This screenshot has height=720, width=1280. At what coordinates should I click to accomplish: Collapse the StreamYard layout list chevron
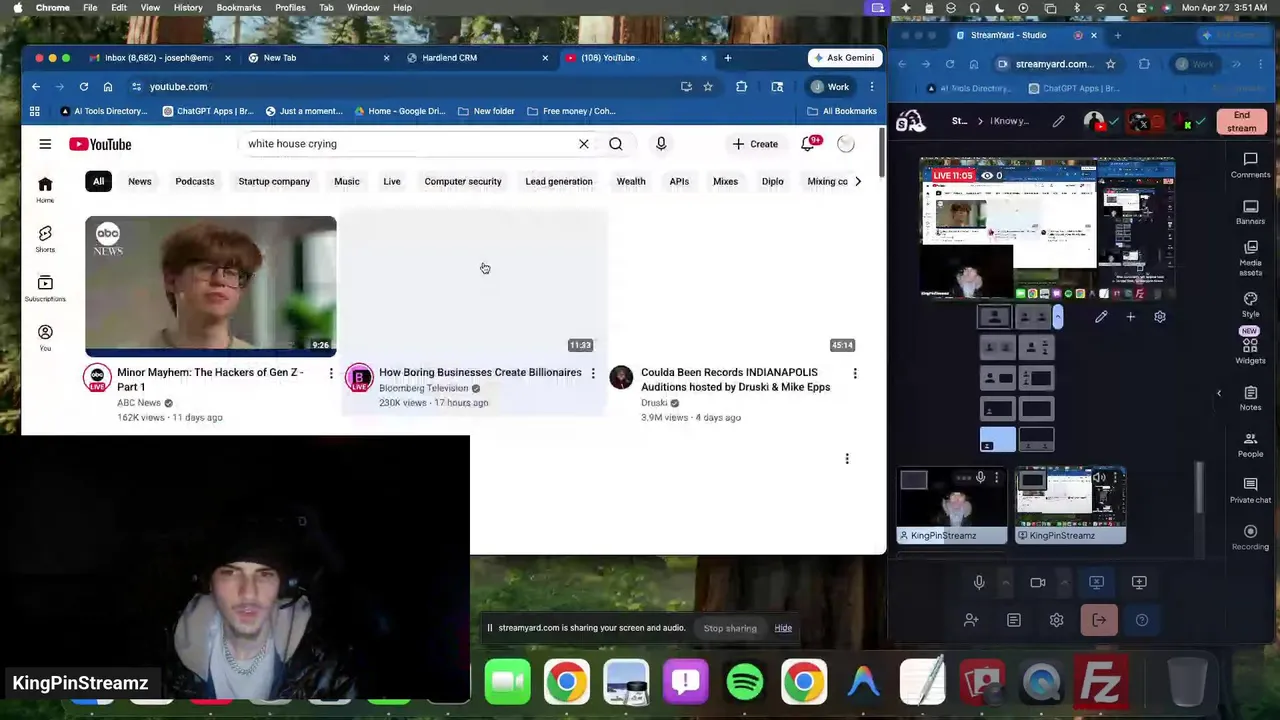[1058, 317]
